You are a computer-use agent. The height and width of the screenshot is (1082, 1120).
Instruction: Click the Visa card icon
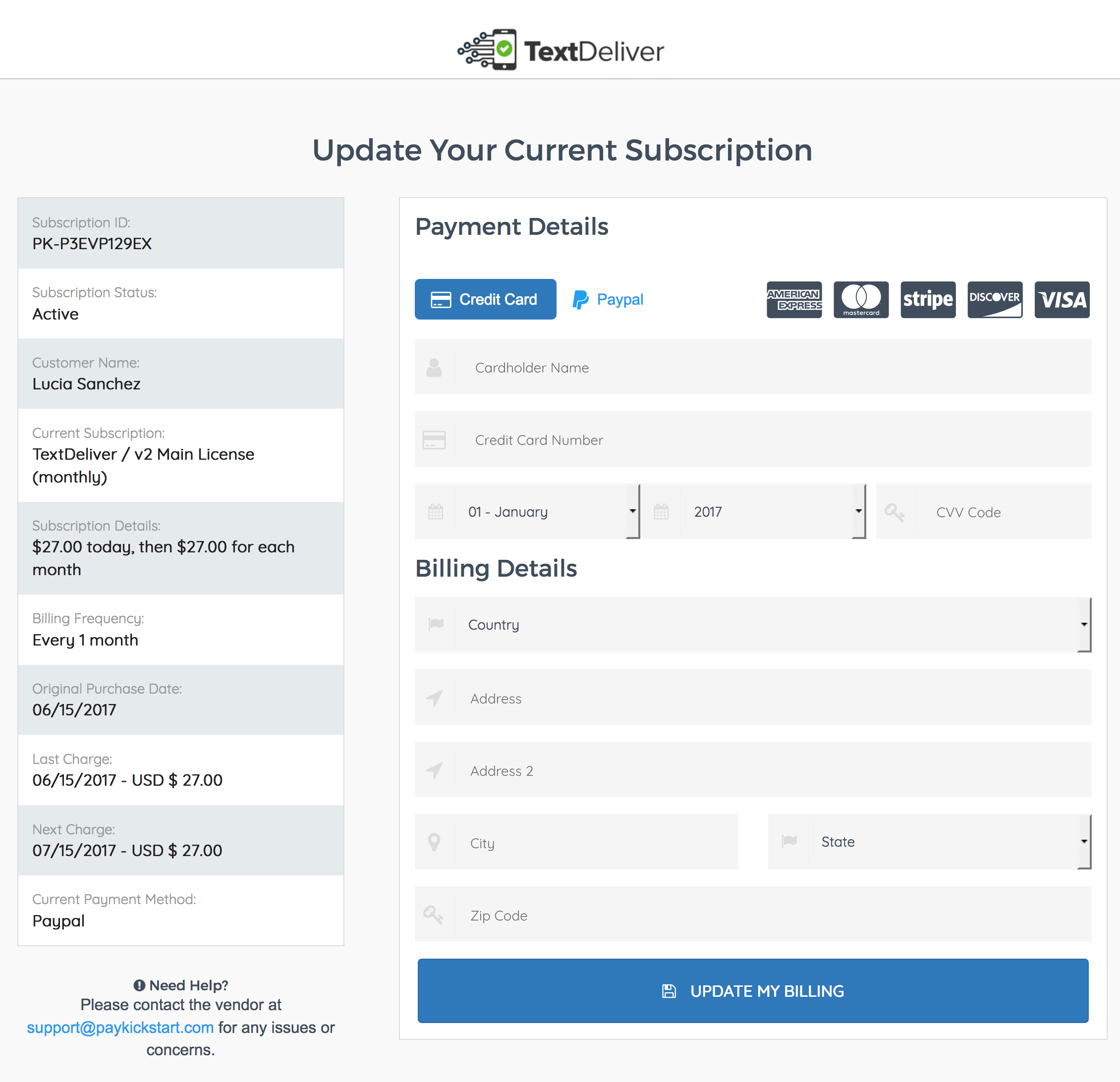click(x=1062, y=299)
